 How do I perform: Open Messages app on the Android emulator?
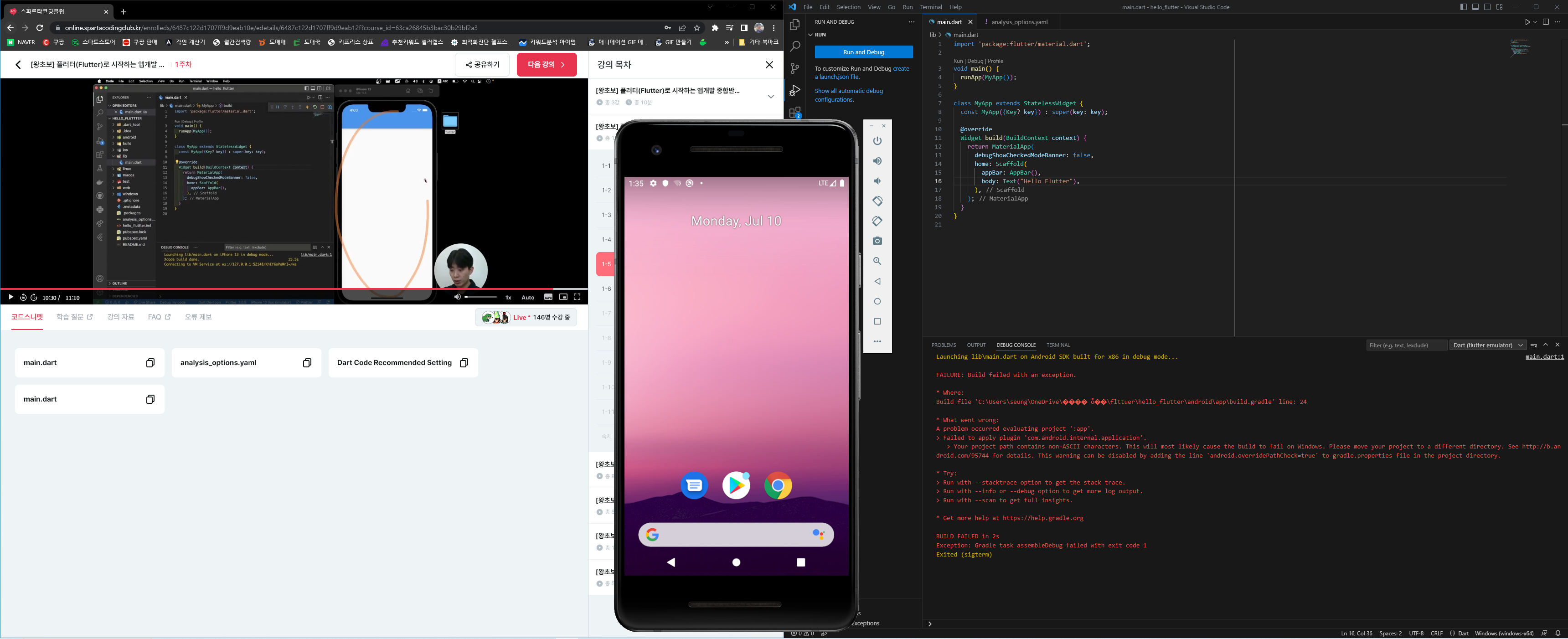click(x=694, y=486)
